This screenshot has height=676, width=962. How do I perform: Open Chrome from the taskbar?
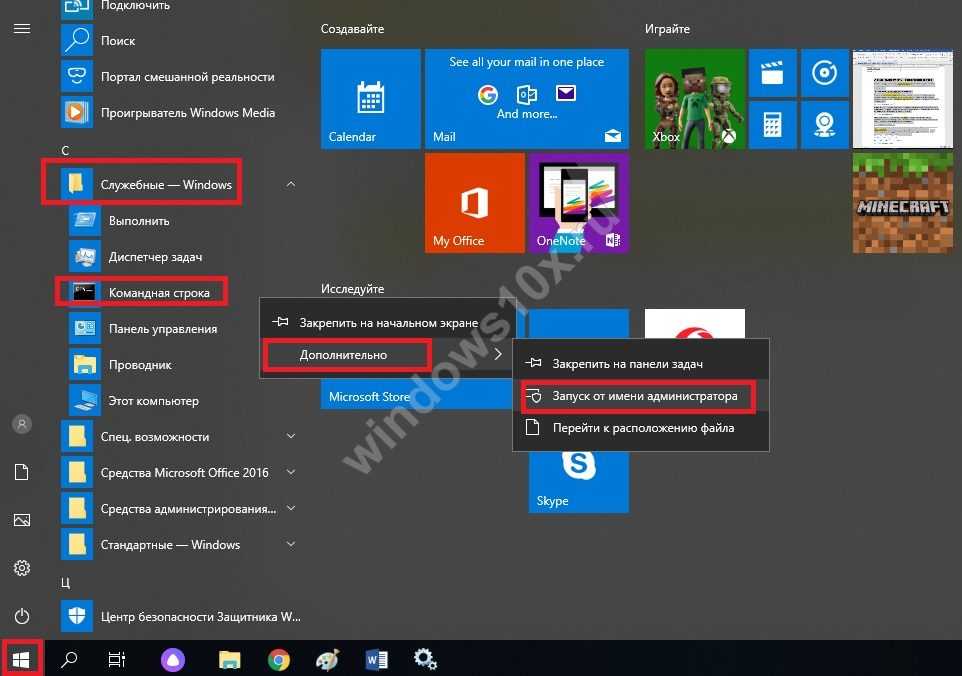coord(279,659)
